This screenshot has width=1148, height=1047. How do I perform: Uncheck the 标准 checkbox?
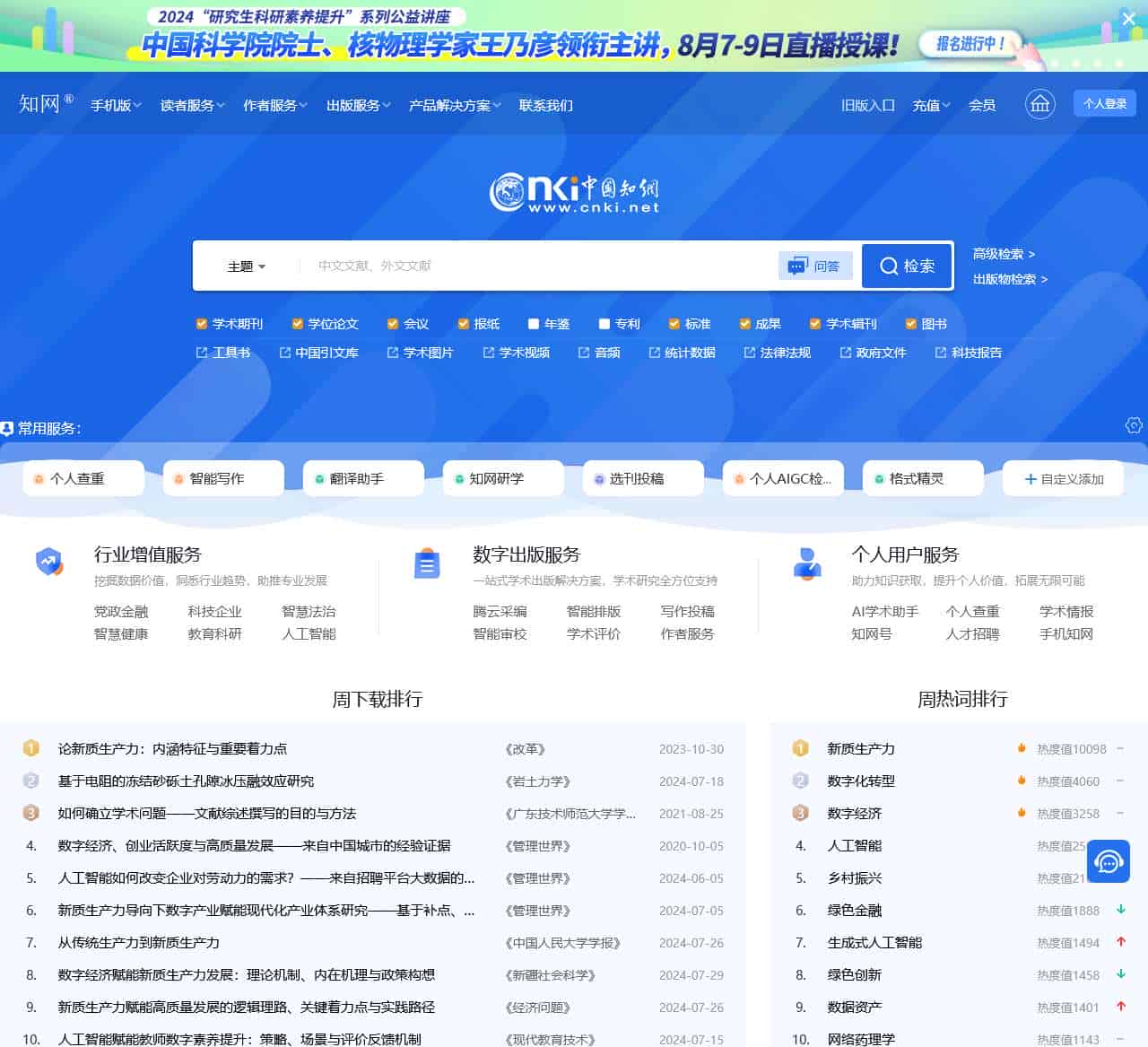(x=674, y=324)
